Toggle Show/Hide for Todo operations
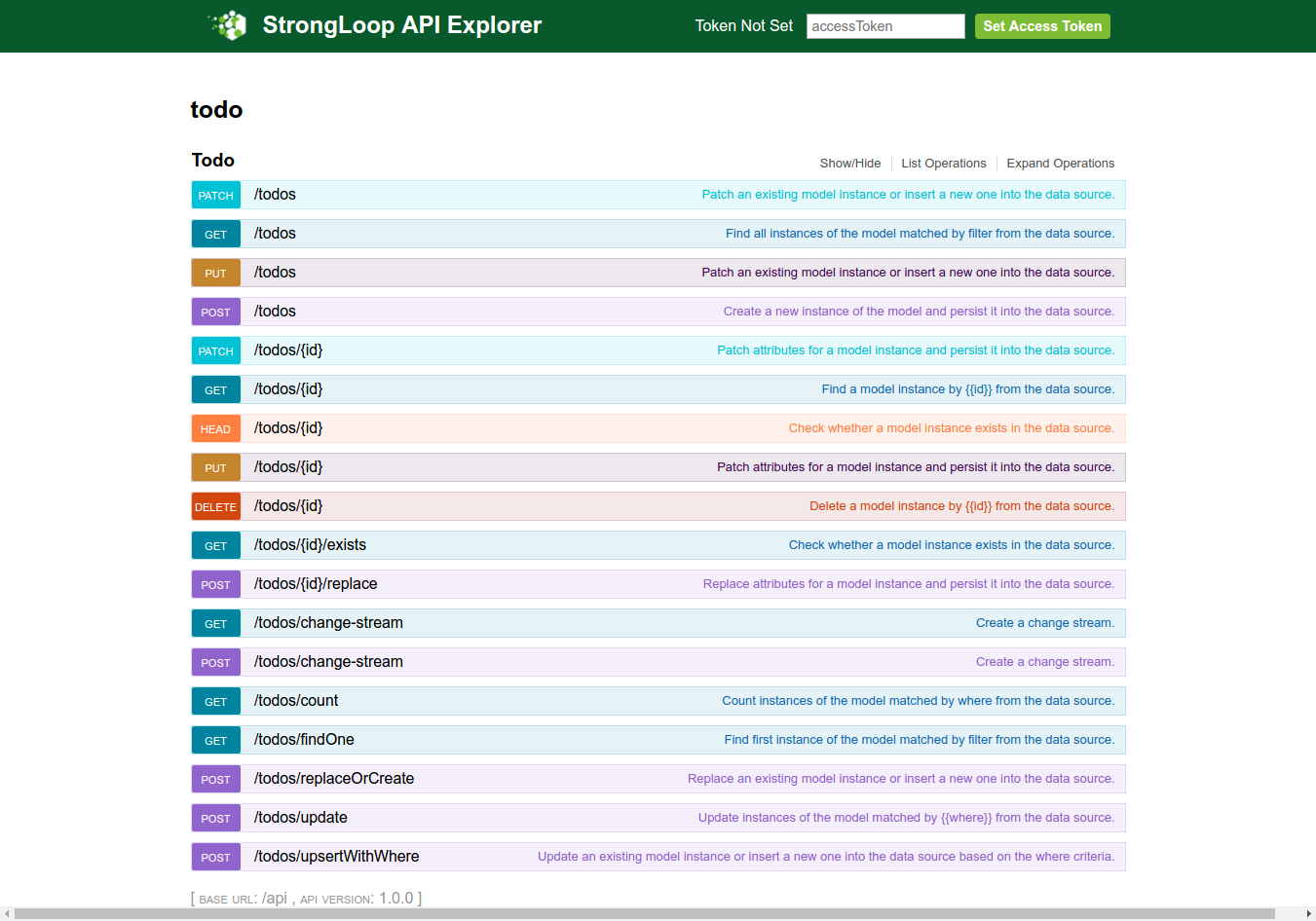This screenshot has height=921, width=1316. [x=849, y=164]
